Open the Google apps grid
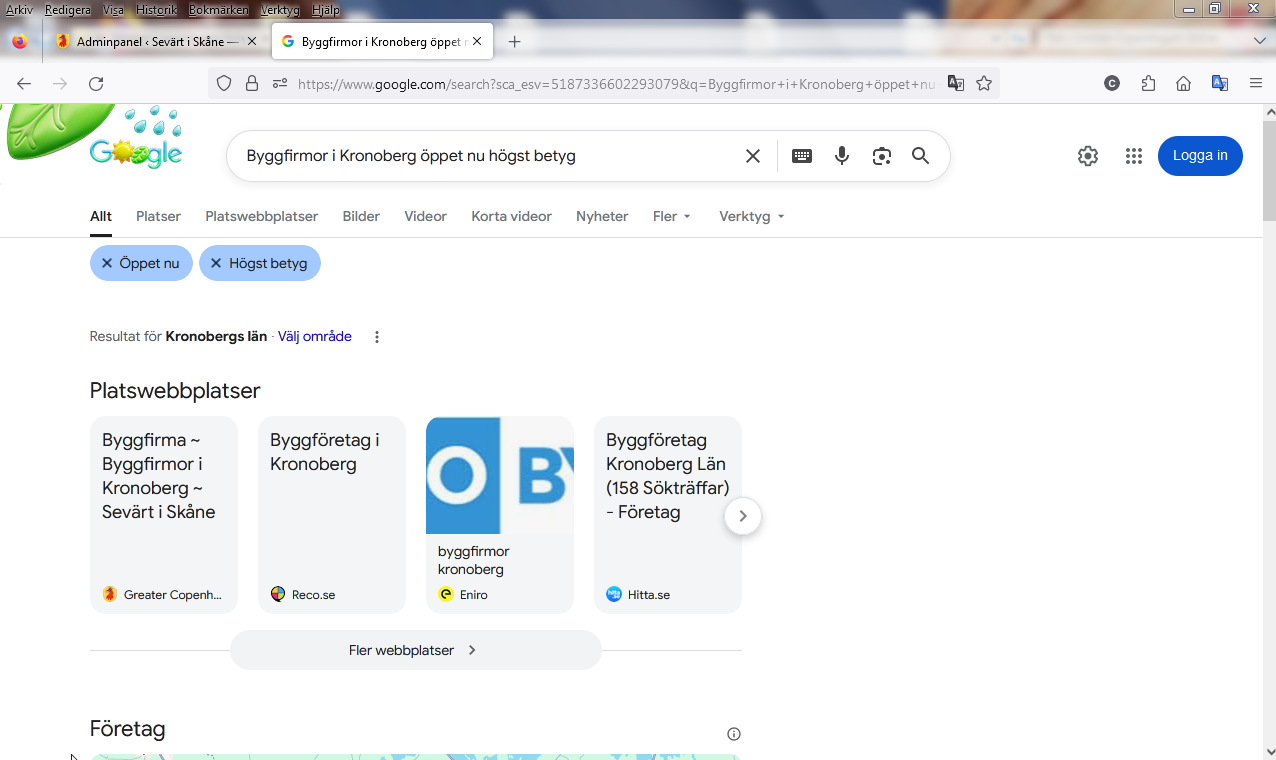1276x760 pixels. tap(1133, 156)
